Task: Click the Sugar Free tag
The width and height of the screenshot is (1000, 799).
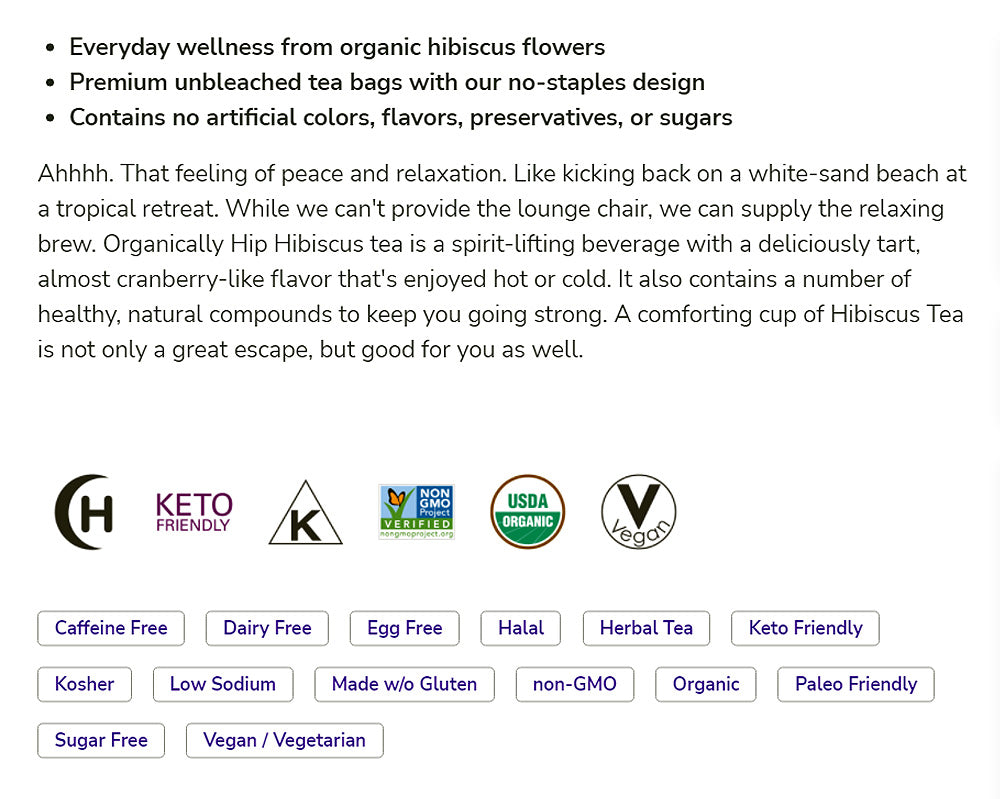Action: coord(101,740)
